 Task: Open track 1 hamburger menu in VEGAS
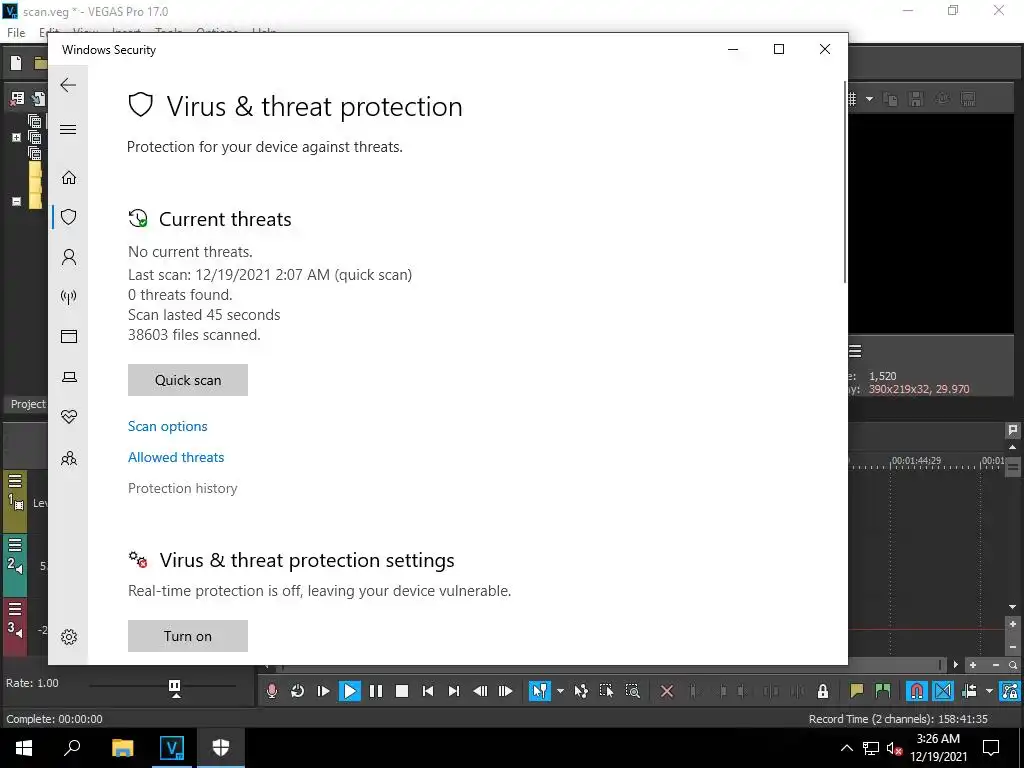[x=15, y=481]
